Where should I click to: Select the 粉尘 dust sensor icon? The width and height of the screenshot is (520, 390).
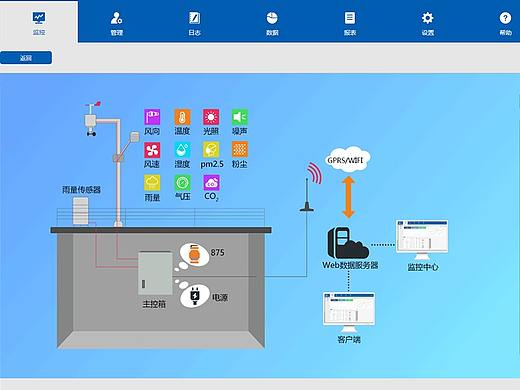(x=240, y=150)
